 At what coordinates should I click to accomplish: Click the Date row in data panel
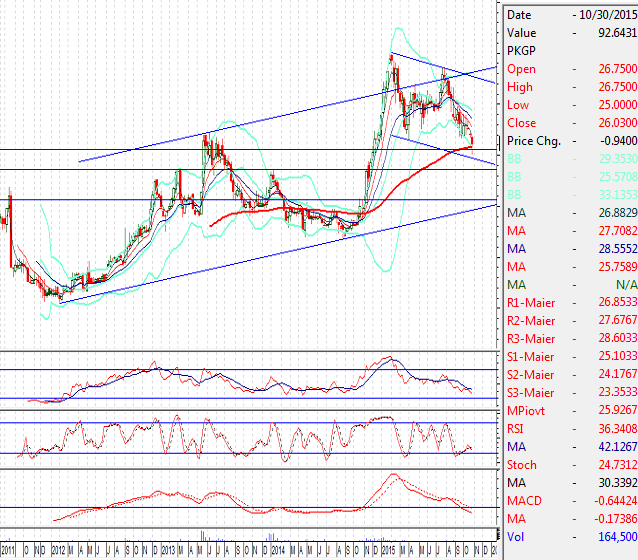pos(570,15)
